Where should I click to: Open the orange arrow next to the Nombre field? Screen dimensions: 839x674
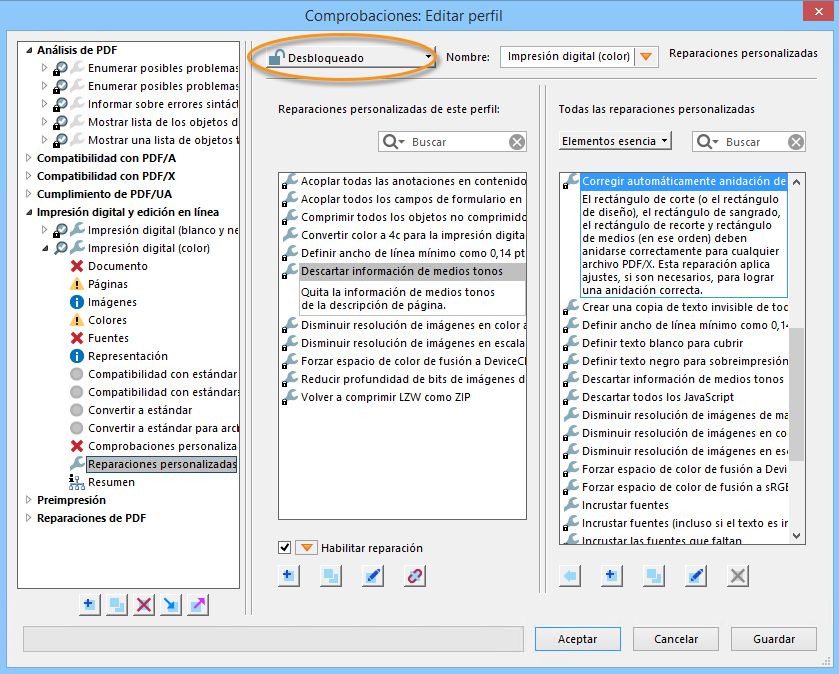click(x=646, y=57)
